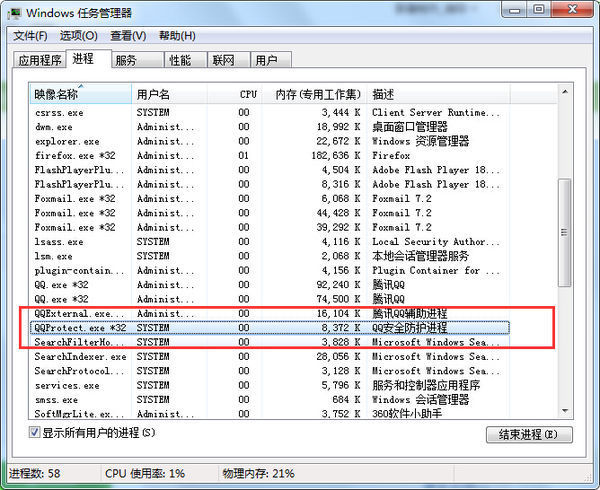The height and width of the screenshot is (490, 600).
Task: Click CPU 使用率: 1% in status bar
Action: pos(145,474)
